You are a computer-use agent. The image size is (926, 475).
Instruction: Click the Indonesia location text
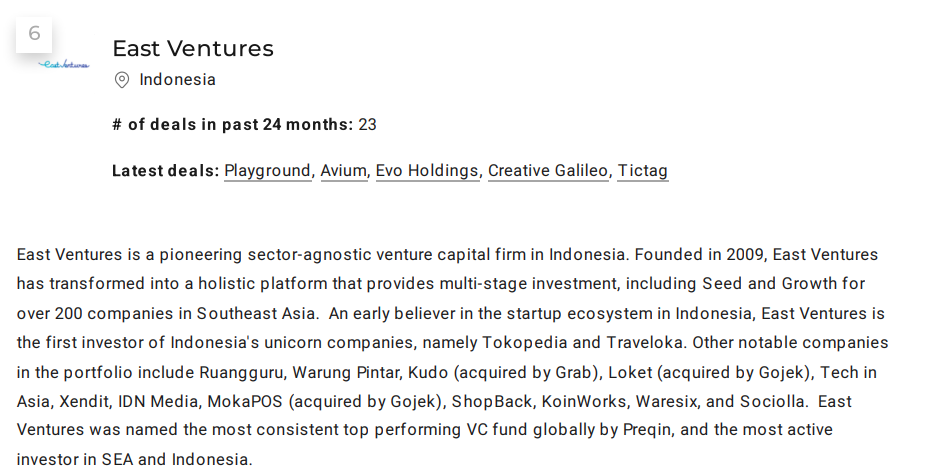(178, 80)
